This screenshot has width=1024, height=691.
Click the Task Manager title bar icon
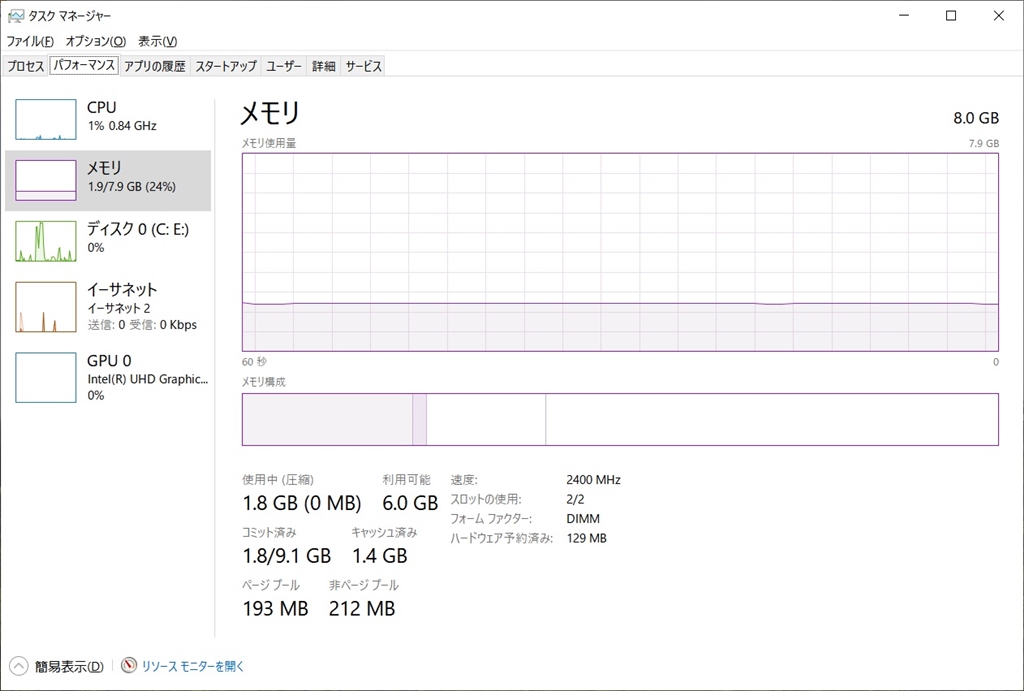pyautogui.click(x=15, y=16)
